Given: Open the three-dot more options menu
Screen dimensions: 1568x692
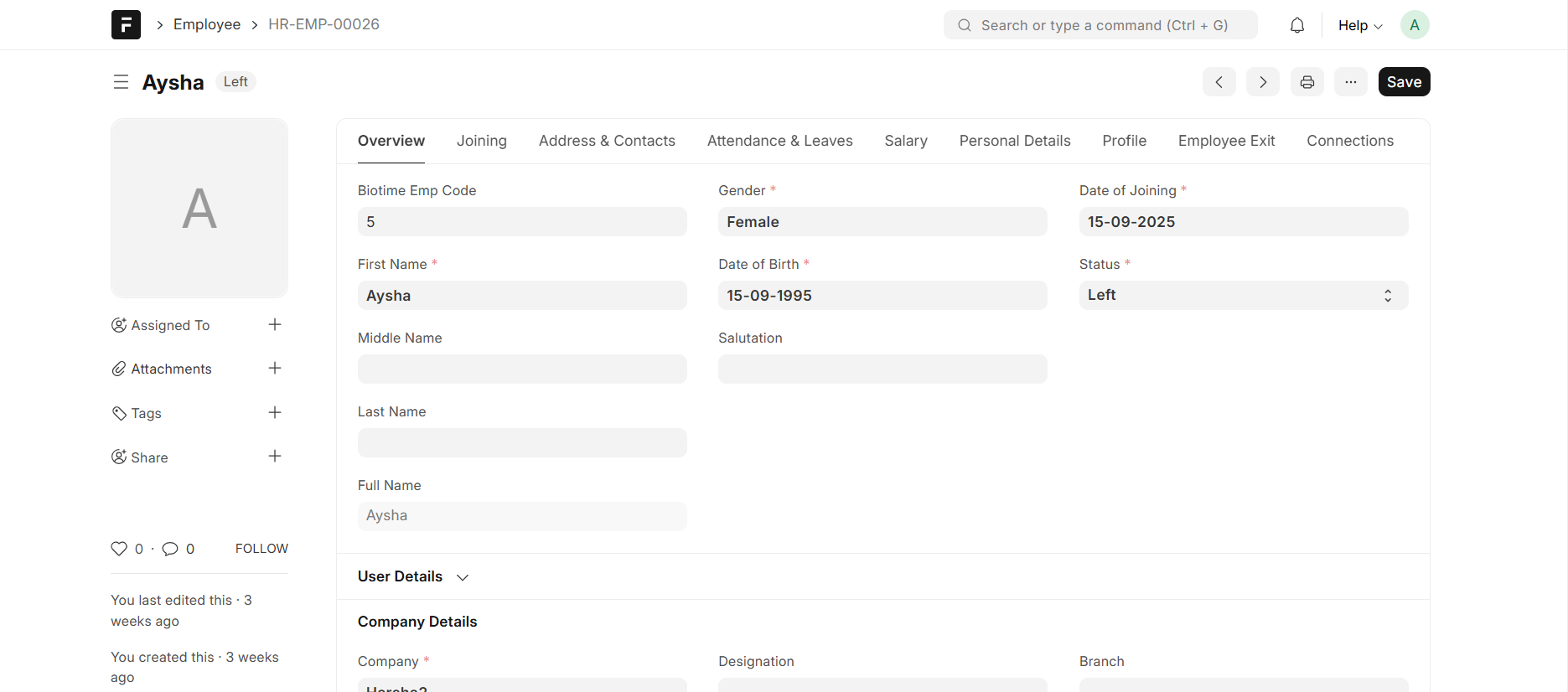Looking at the screenshot, I should (x=1350, y=82).
